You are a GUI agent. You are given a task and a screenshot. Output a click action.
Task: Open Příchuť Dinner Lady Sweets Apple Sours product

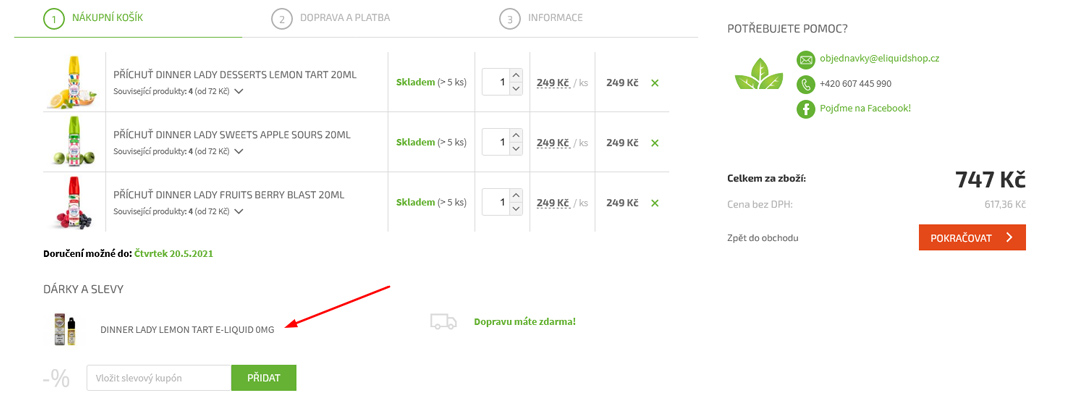click(232, 135)
